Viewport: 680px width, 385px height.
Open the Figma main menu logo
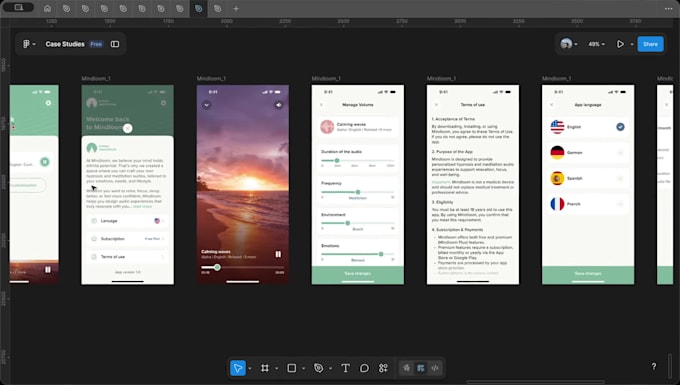26,44
